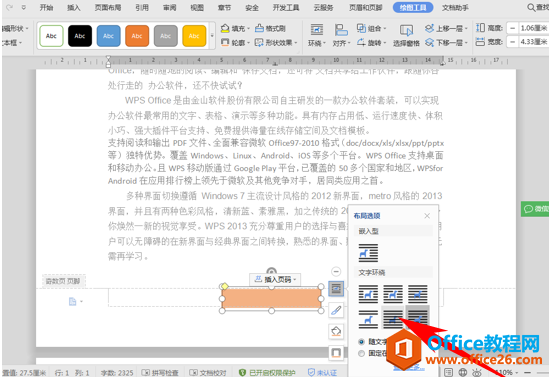
Task: Select the 随文字 move with text radio
Action: click(361, 342)
